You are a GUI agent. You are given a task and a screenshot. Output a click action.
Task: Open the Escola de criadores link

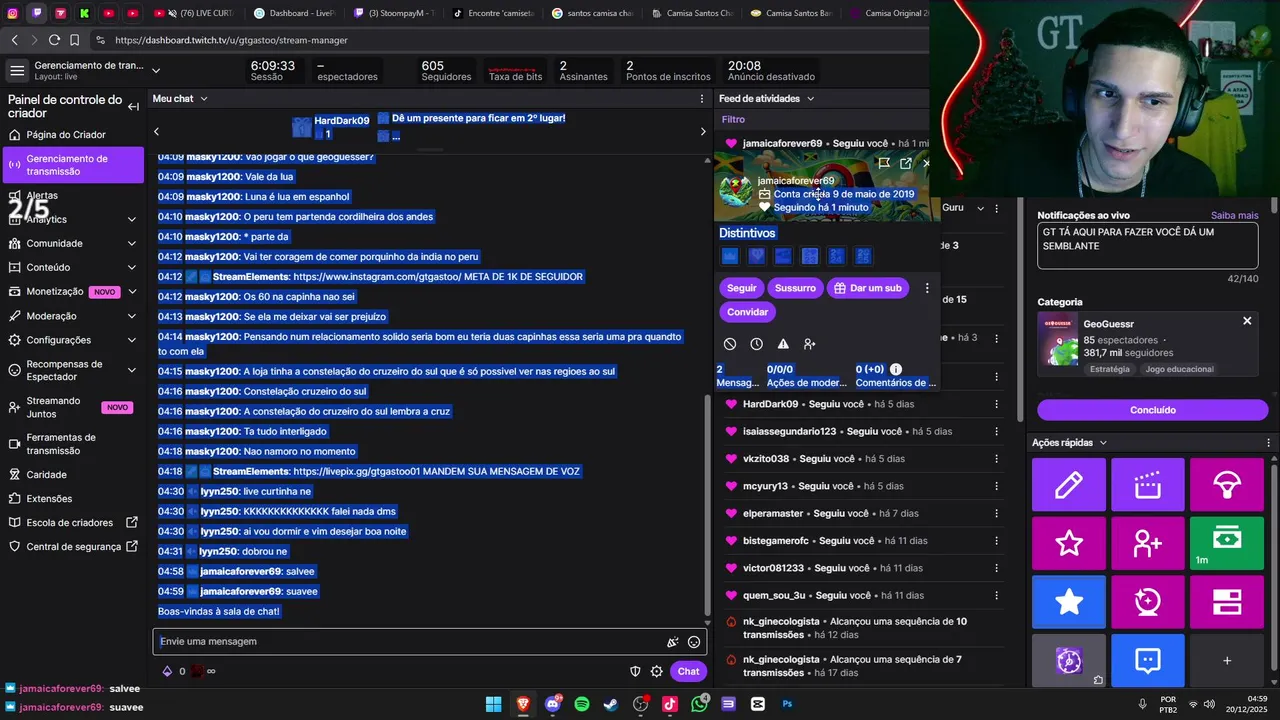tap(72, 523)
